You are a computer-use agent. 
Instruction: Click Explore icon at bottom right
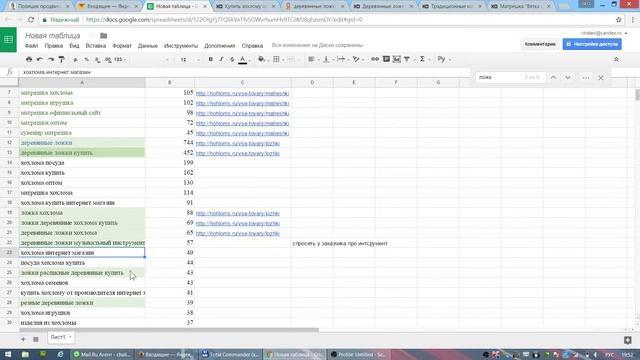click(628, 340)
